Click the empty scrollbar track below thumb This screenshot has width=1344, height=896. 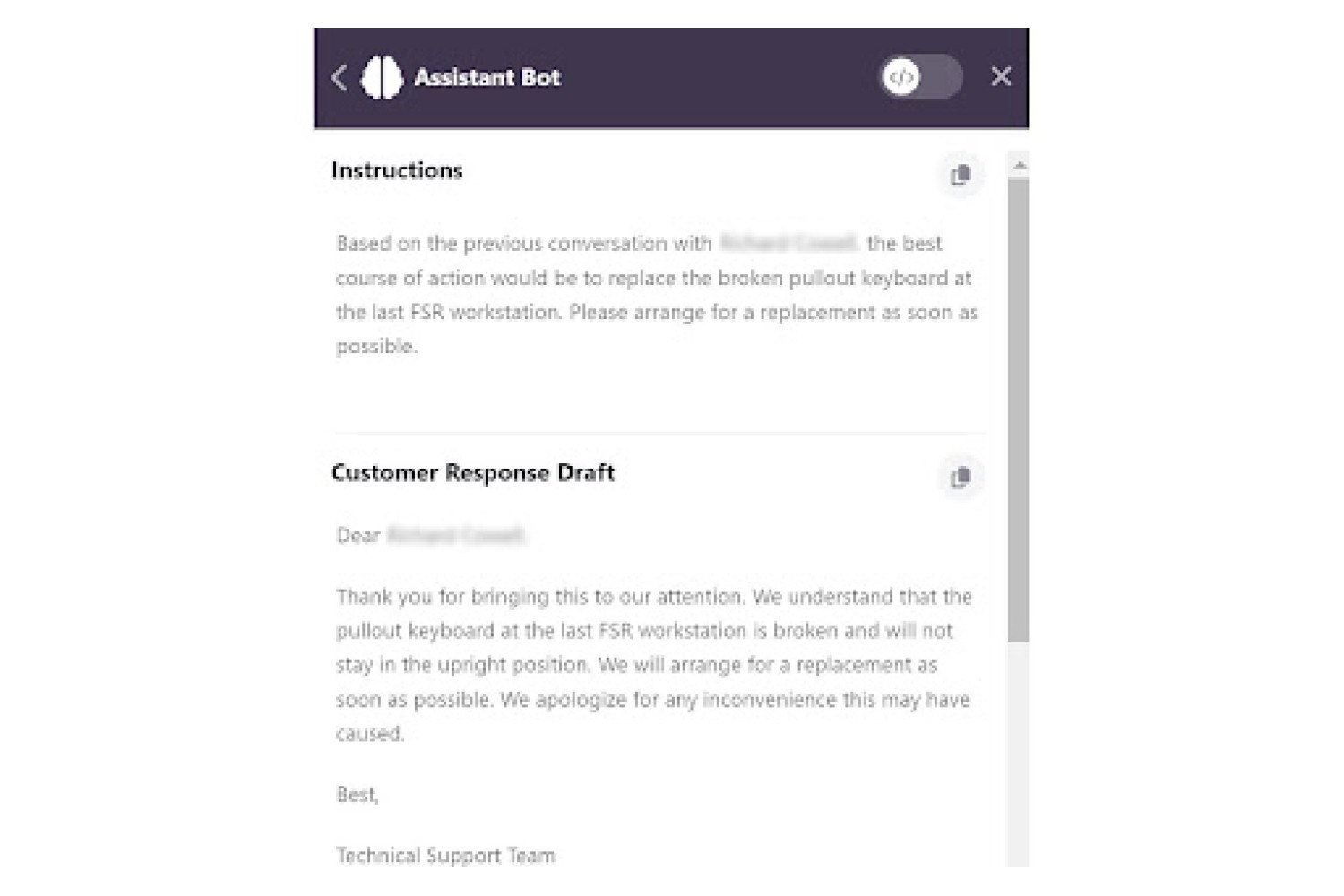(x=1018, y=754)
